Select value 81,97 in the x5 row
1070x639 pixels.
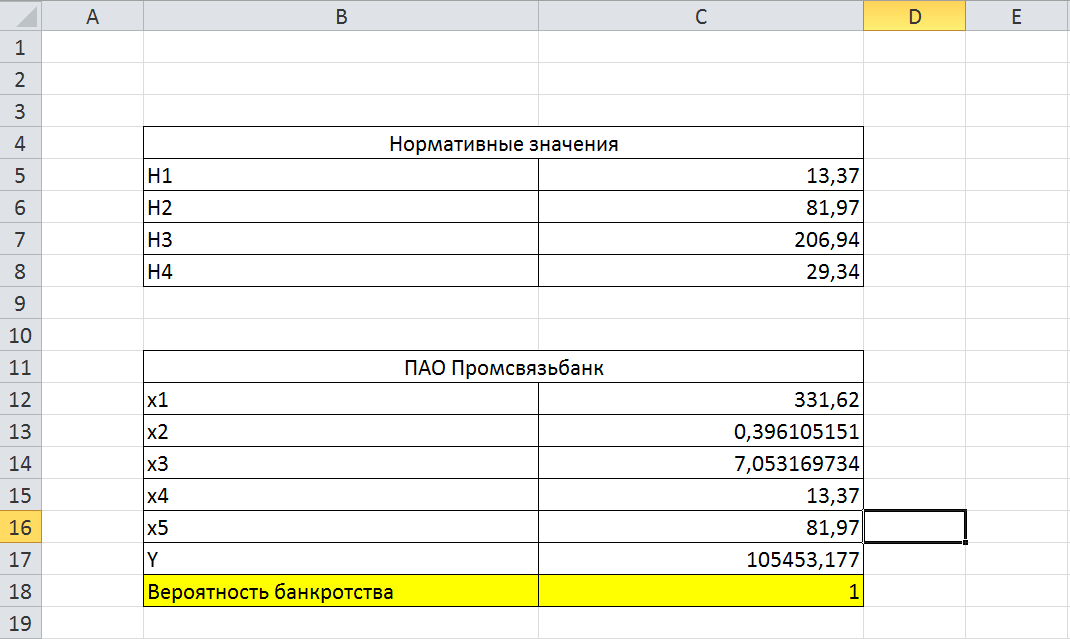701,527
